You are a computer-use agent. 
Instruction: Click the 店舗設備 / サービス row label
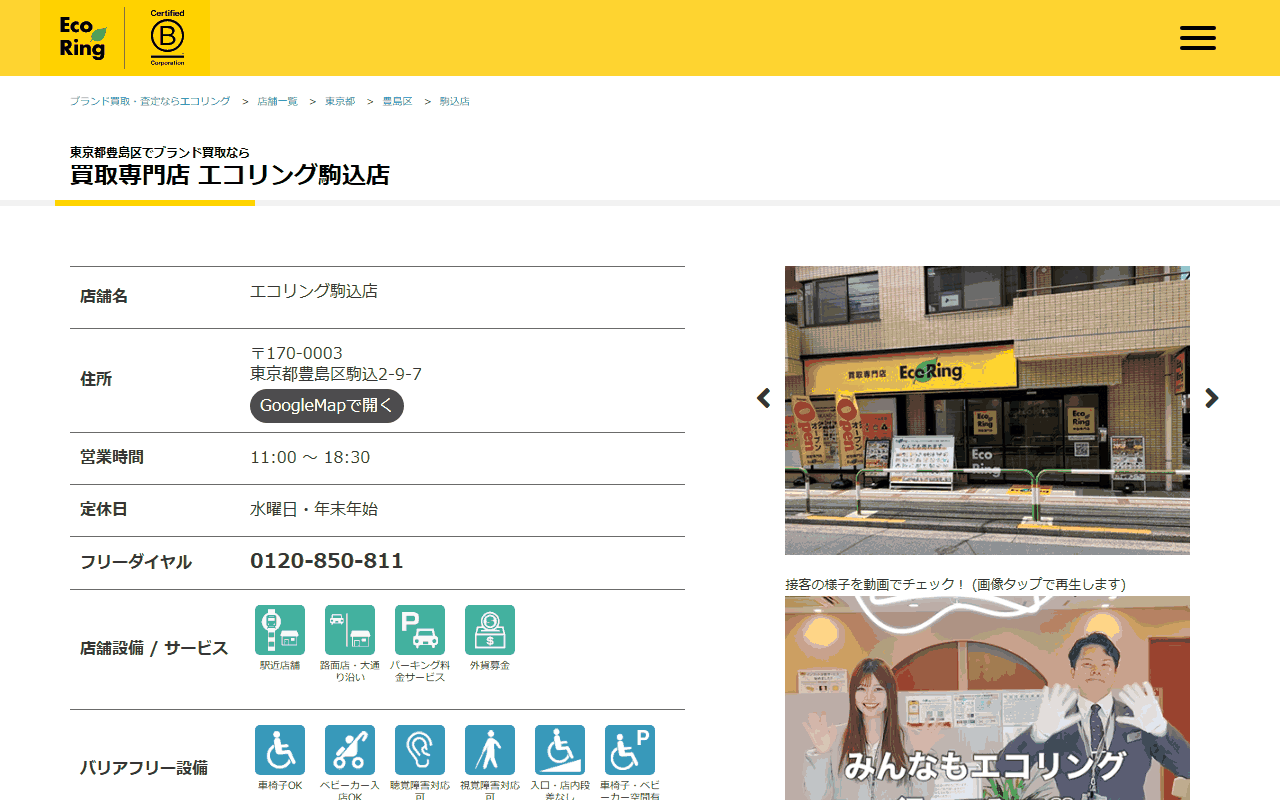click(154, 648)
